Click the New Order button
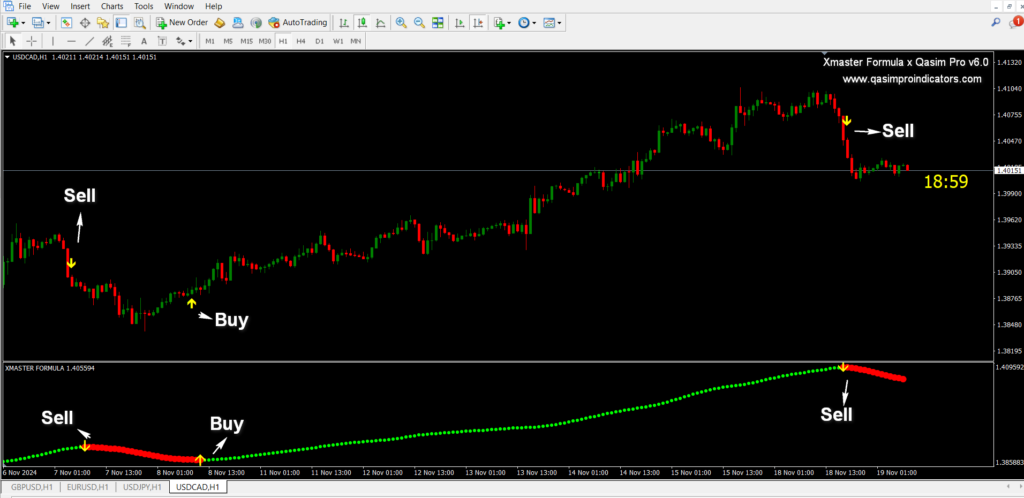The image size is (1024, 498). click(x=182, y=23)
